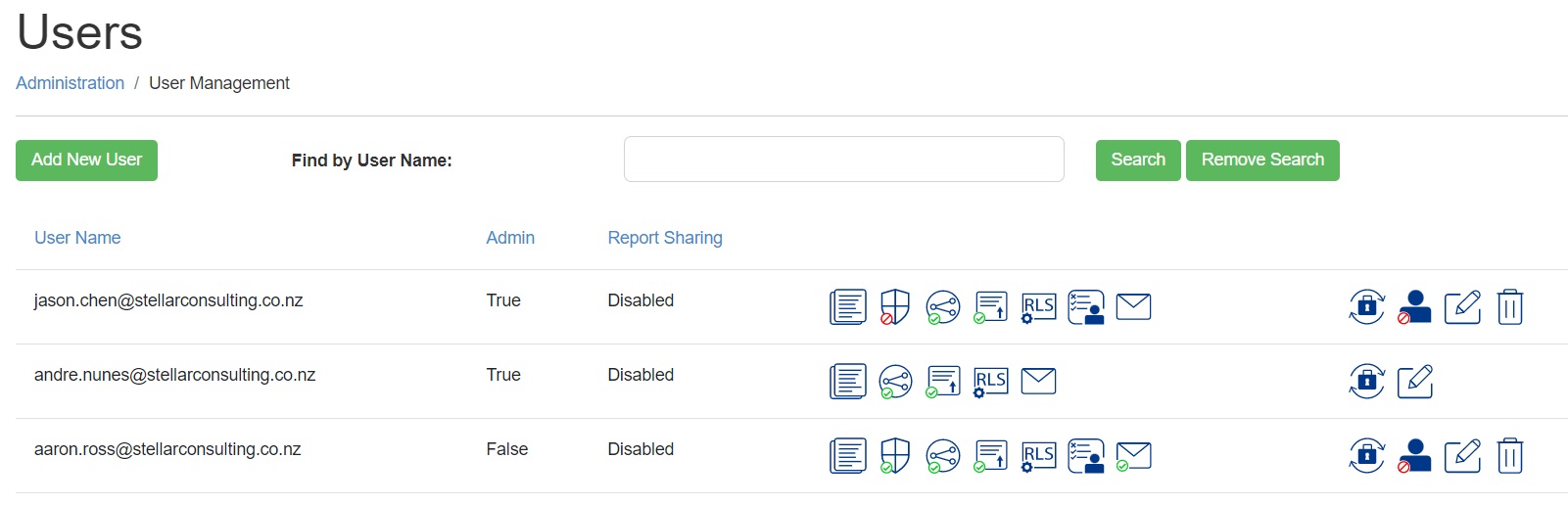Edit user andre.nunes with pencil icon
The width and height of the screenshot is (1568, 505).
click(x=1415, y=382)
